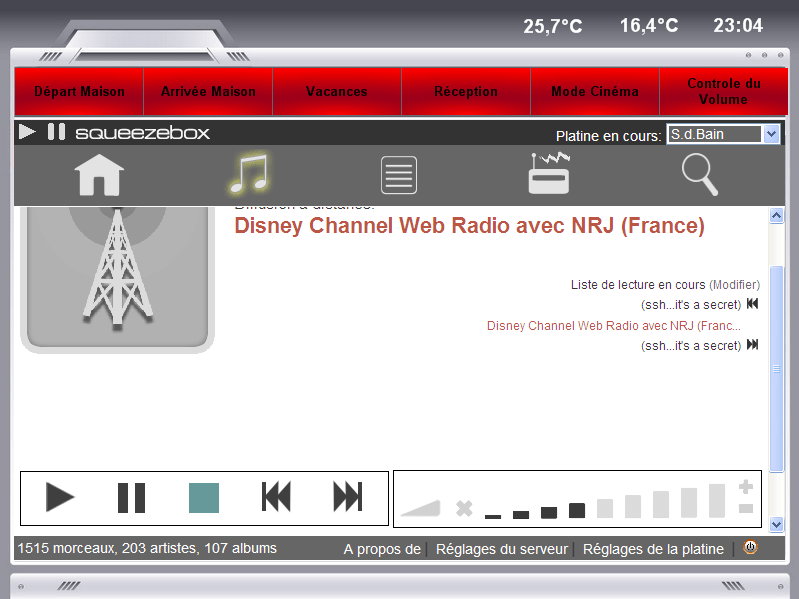The image size is (799, 599).
Task: Click next icon beside second secret entry
Action: (x=753, y=345)
